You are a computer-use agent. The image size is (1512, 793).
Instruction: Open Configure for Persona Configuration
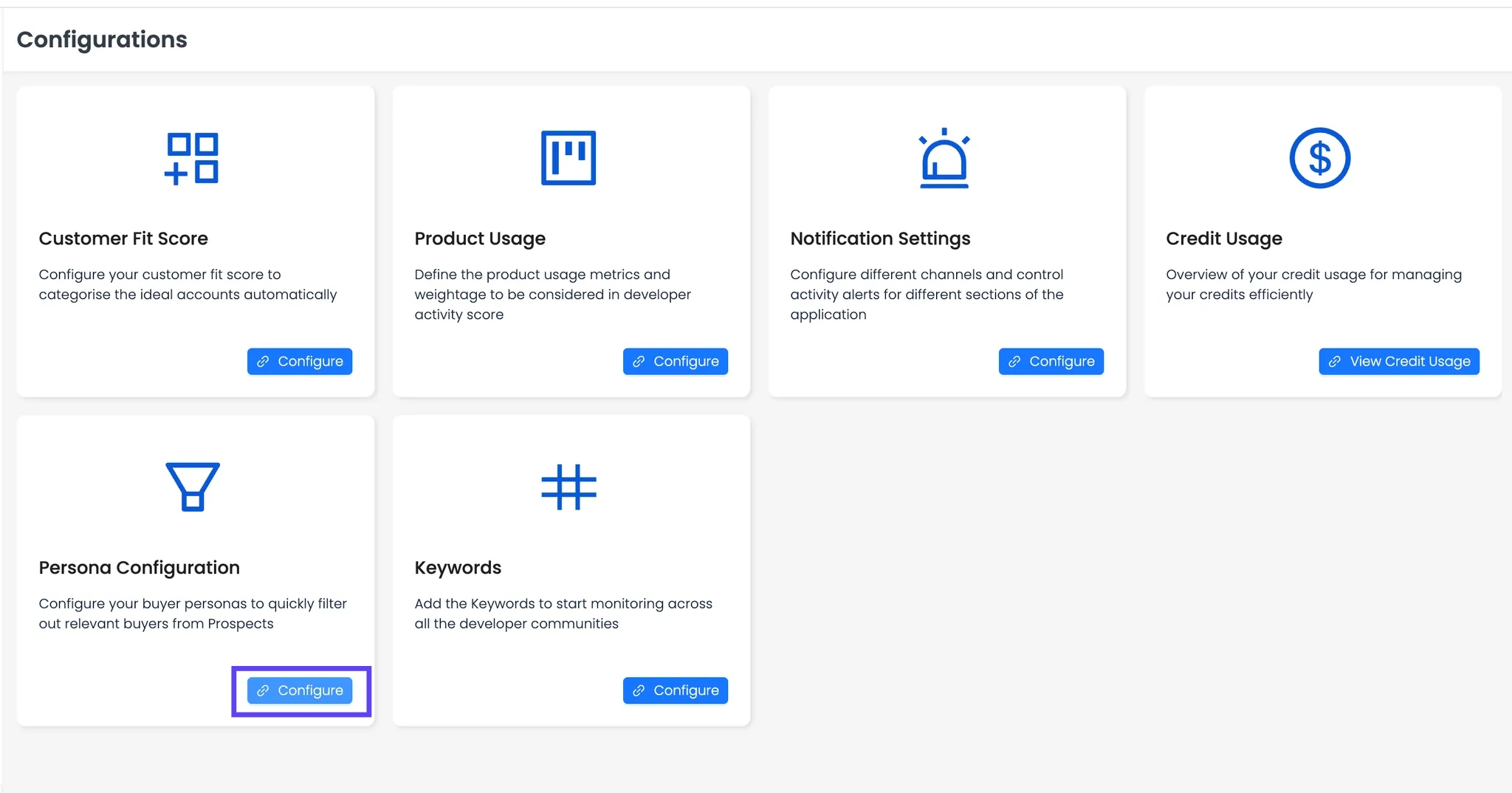click(x=300, y=690)
